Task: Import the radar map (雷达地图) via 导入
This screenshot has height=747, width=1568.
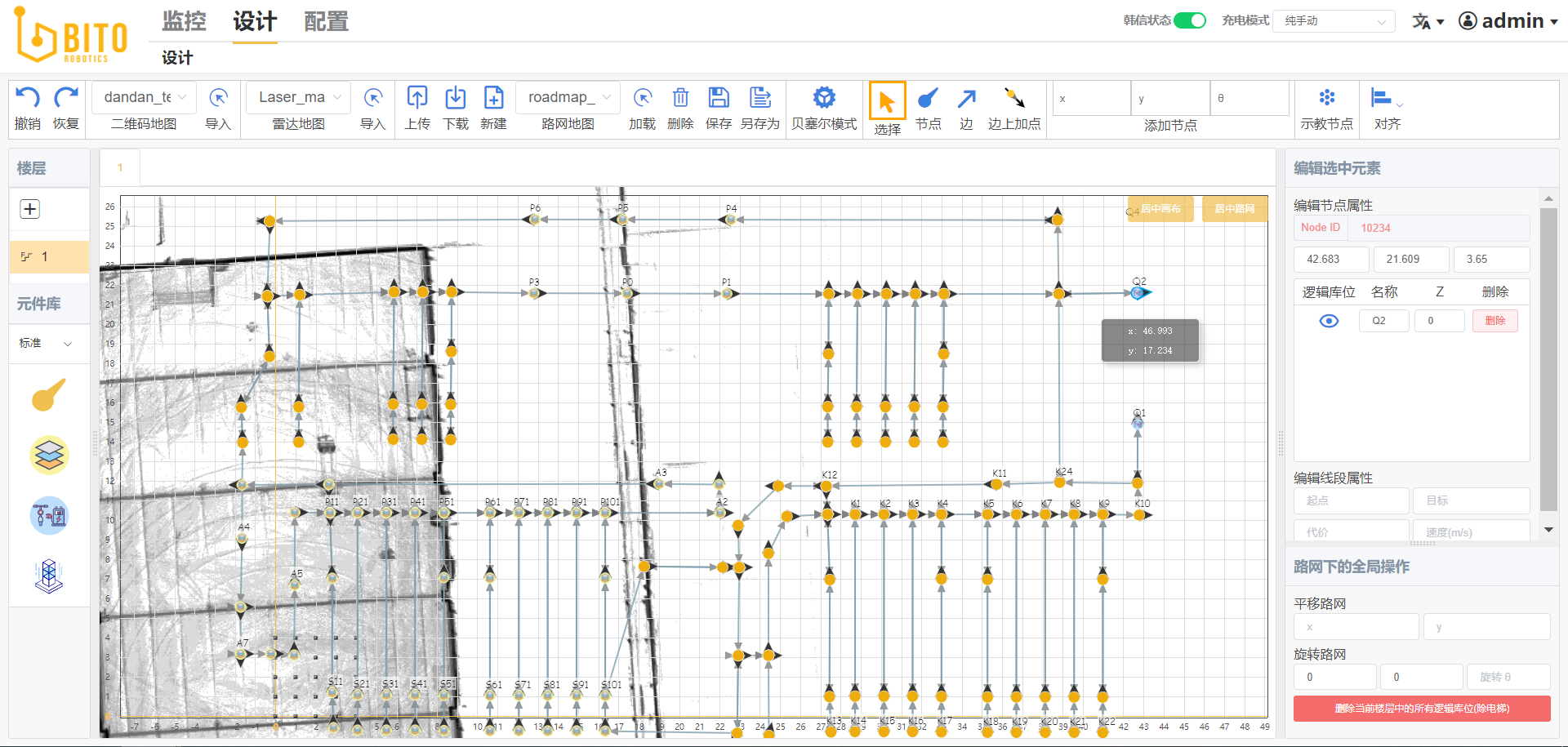Action: [373, 99]
